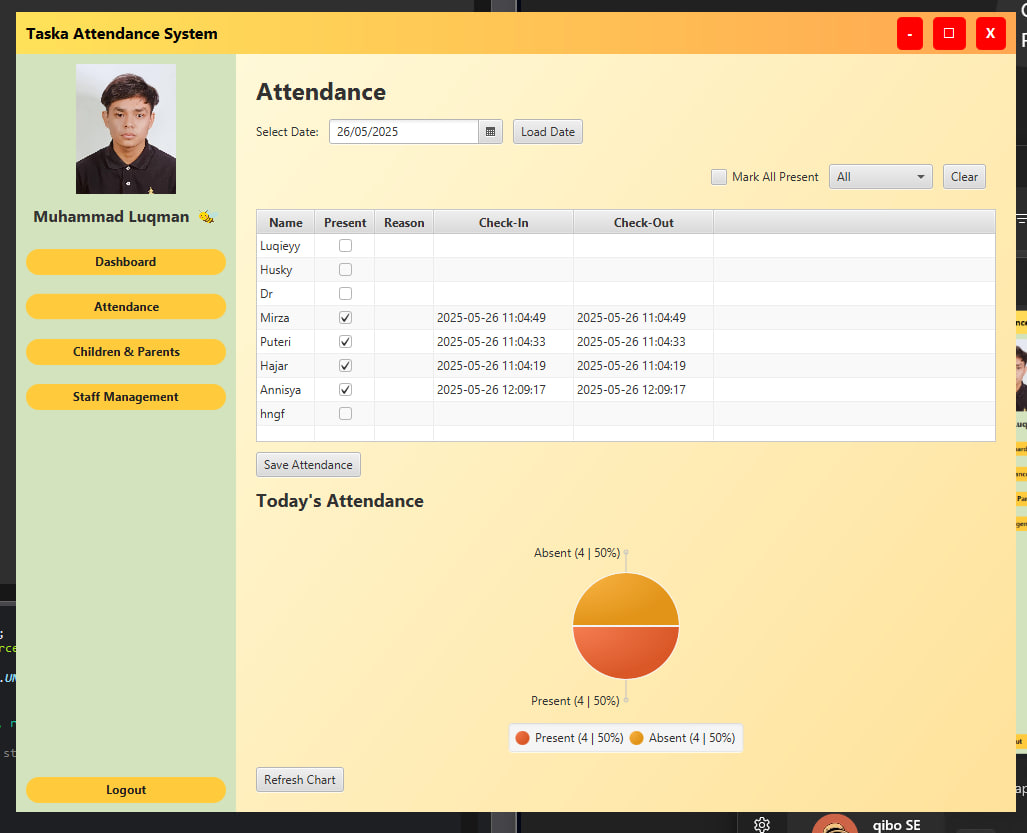This screenshot has height=833, width=1027.
Task: Click the Absent (4 | 50%) chart label
Action: coord(577,553)
